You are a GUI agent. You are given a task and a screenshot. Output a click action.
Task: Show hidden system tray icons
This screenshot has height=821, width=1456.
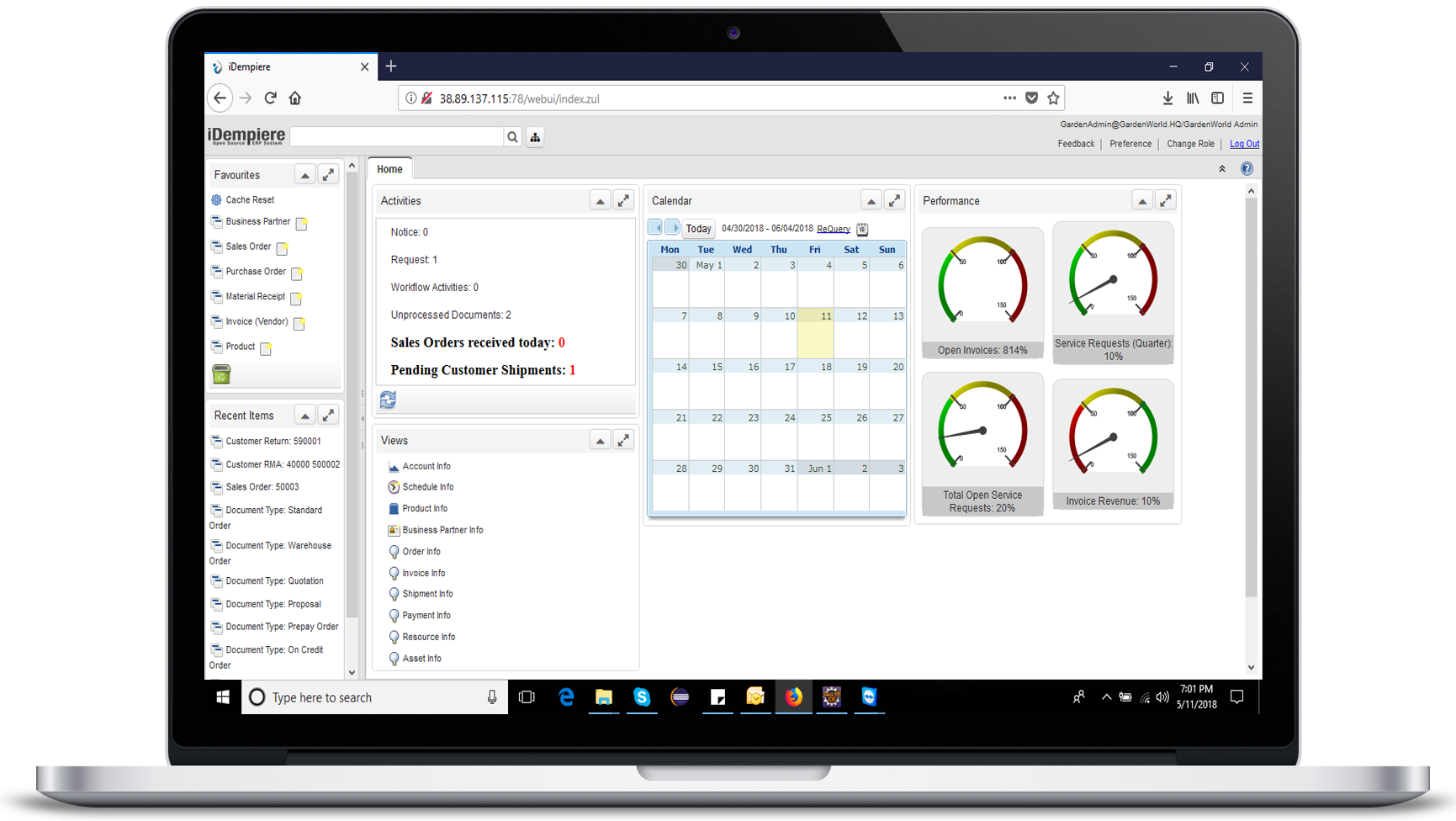[1106, 697]
